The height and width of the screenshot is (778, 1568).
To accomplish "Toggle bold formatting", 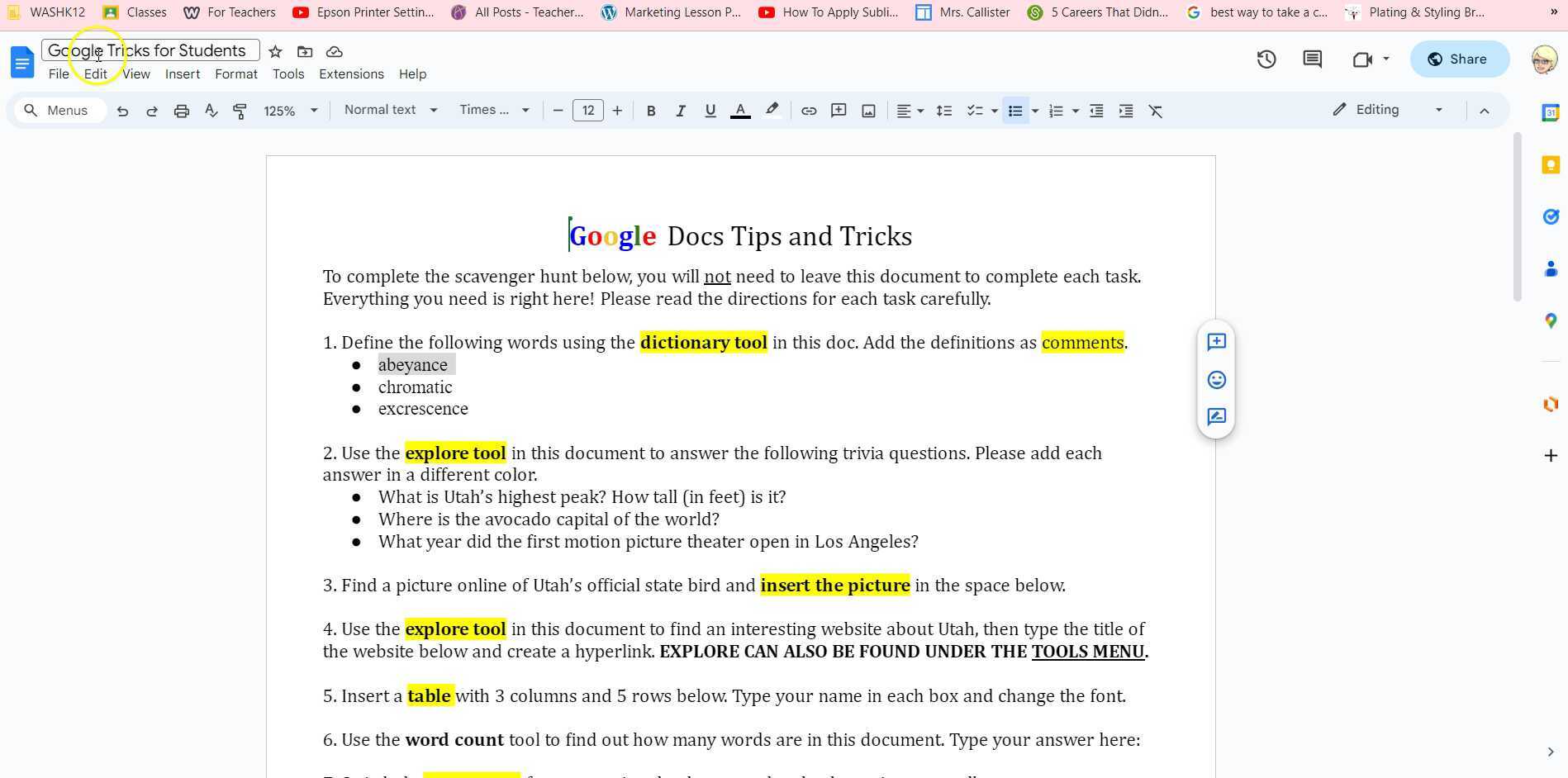I will (651, 110).
